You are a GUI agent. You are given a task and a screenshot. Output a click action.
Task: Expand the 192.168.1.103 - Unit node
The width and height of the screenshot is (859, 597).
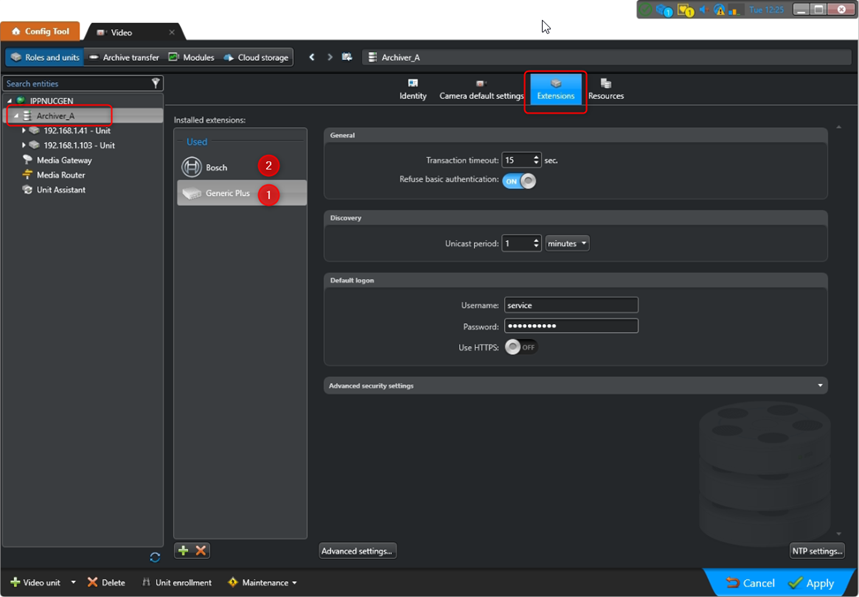pos(24,145)
